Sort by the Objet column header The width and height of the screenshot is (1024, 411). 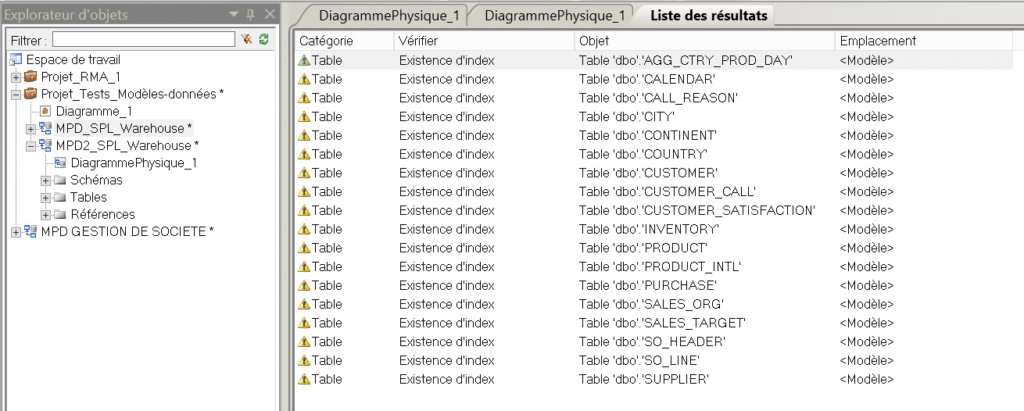(705, 41)
